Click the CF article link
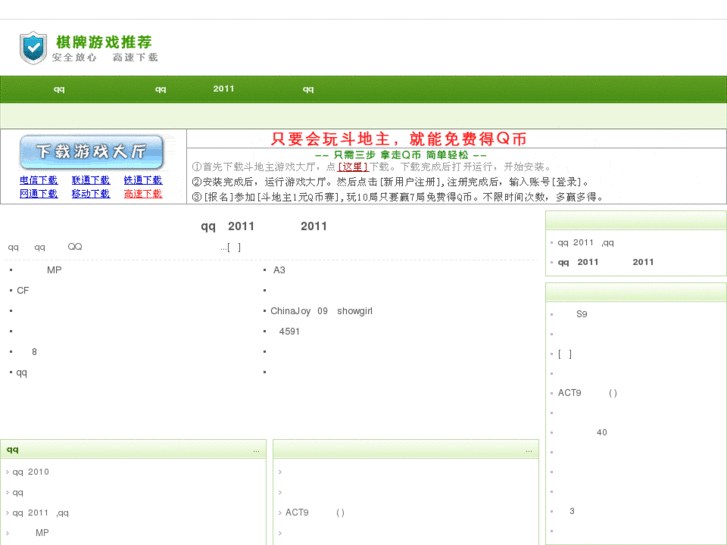The width and height of the screenshot is (727, 545). pos(23,290)
